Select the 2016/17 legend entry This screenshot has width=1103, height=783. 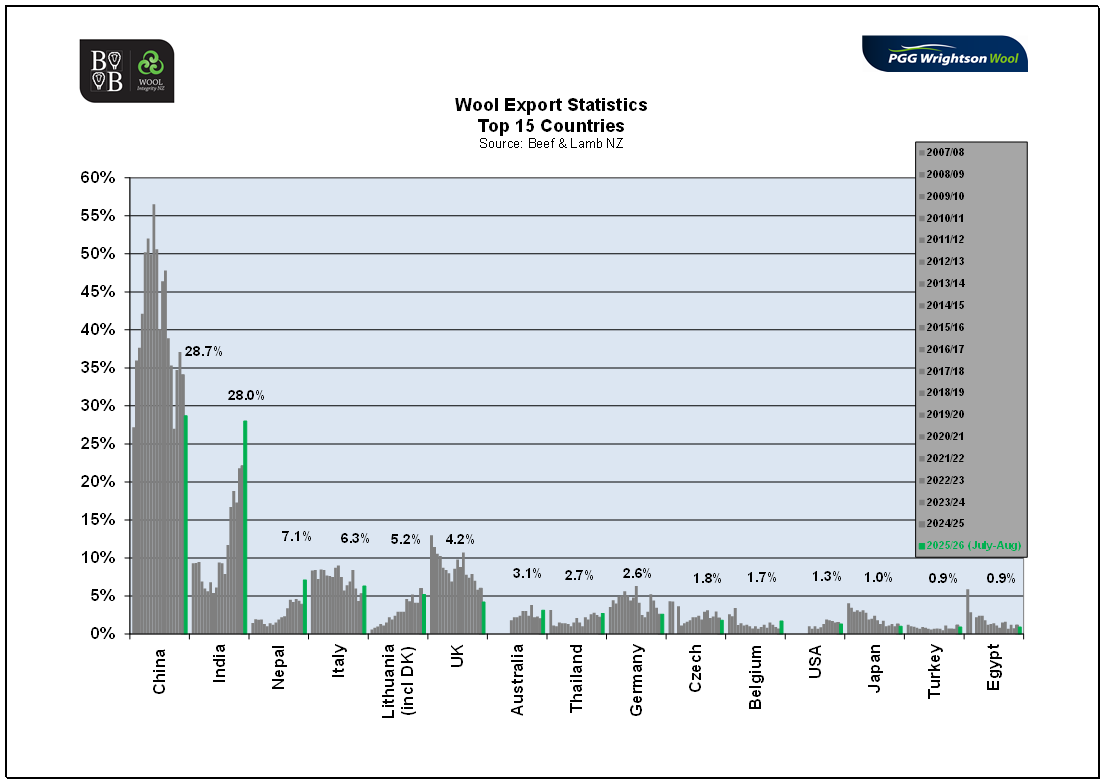pos(946,349)
